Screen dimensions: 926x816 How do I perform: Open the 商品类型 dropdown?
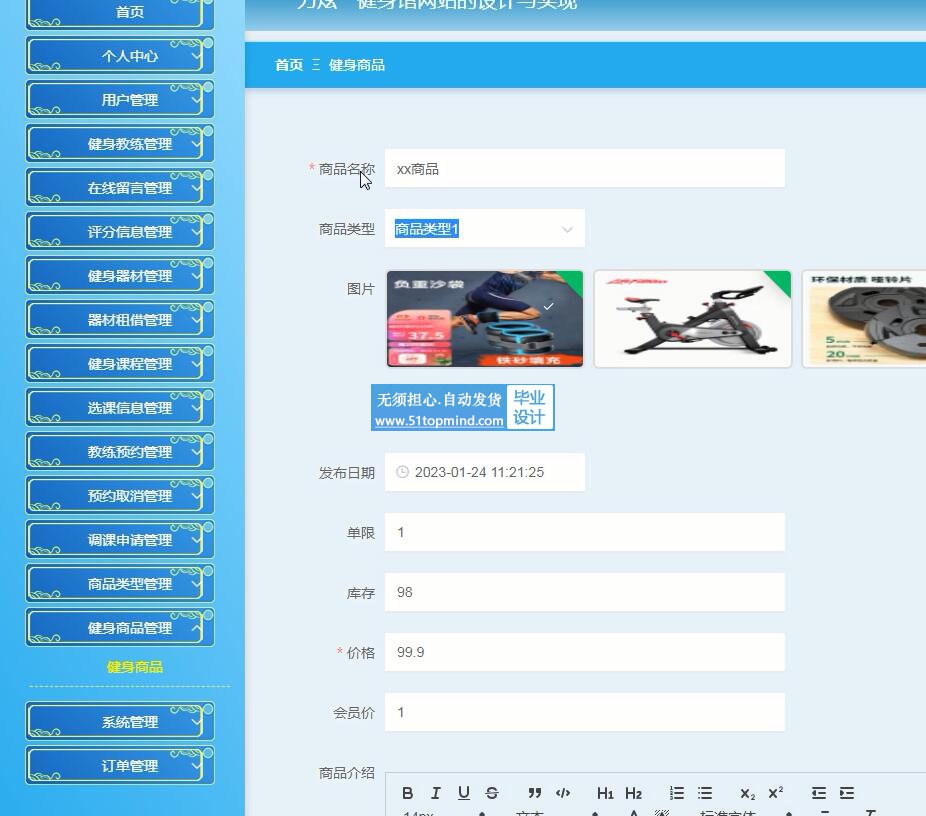point(484,229)
